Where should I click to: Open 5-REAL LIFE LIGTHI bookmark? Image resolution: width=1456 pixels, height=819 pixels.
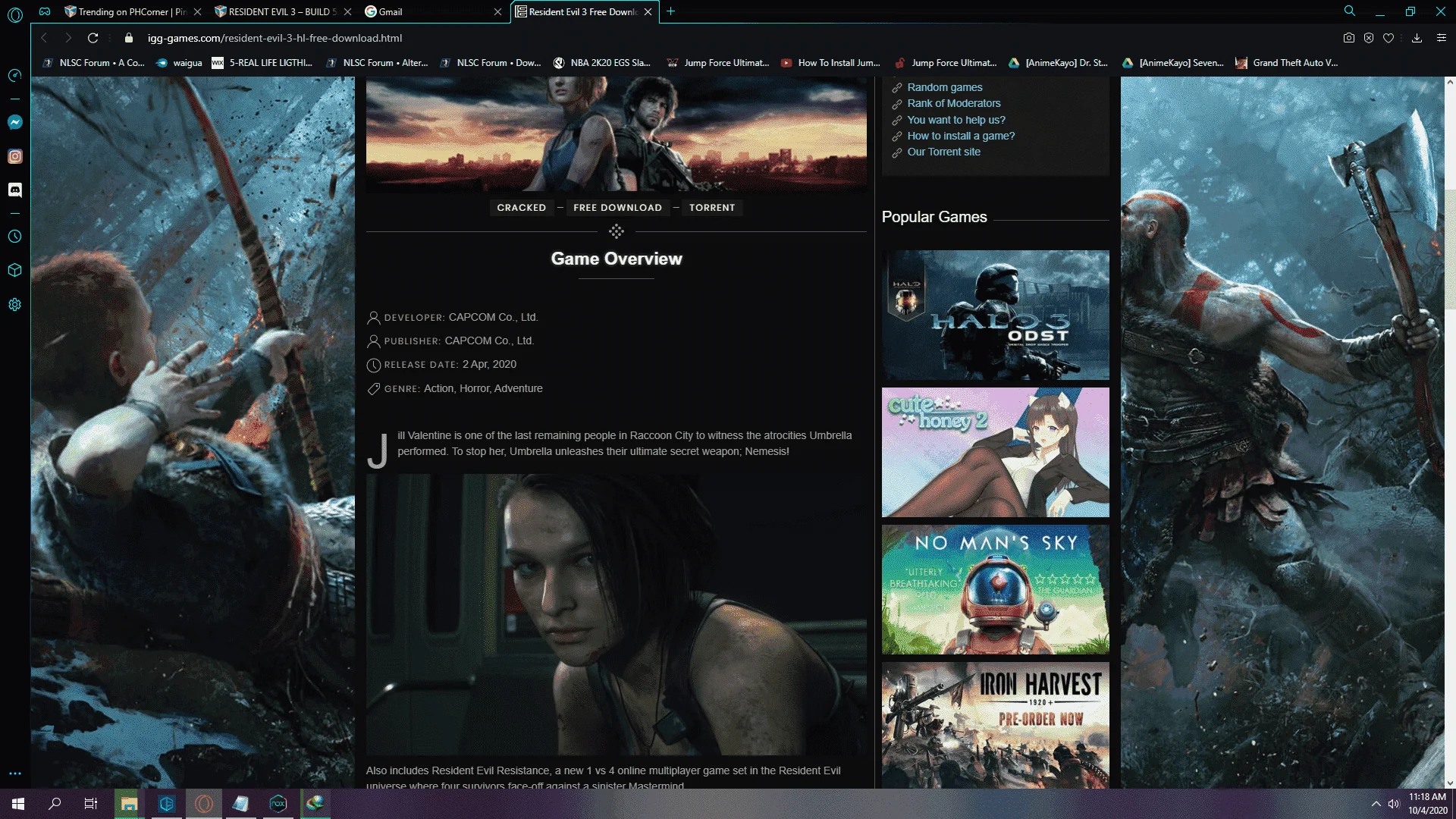pos(262,63)
